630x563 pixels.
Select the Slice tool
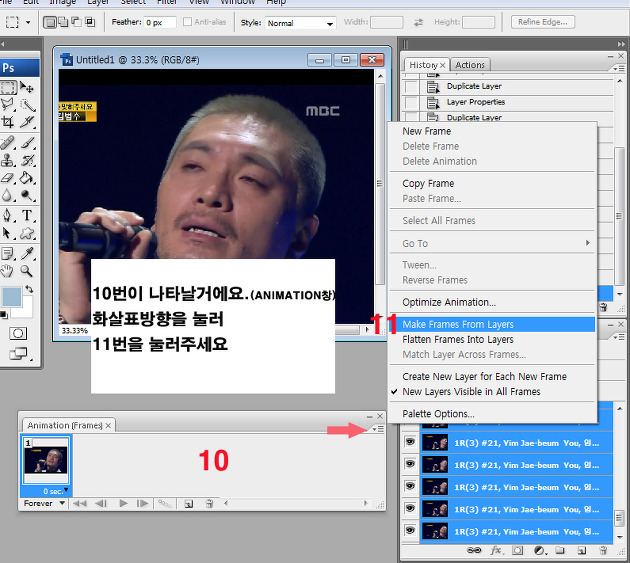[x=27, y=122]
